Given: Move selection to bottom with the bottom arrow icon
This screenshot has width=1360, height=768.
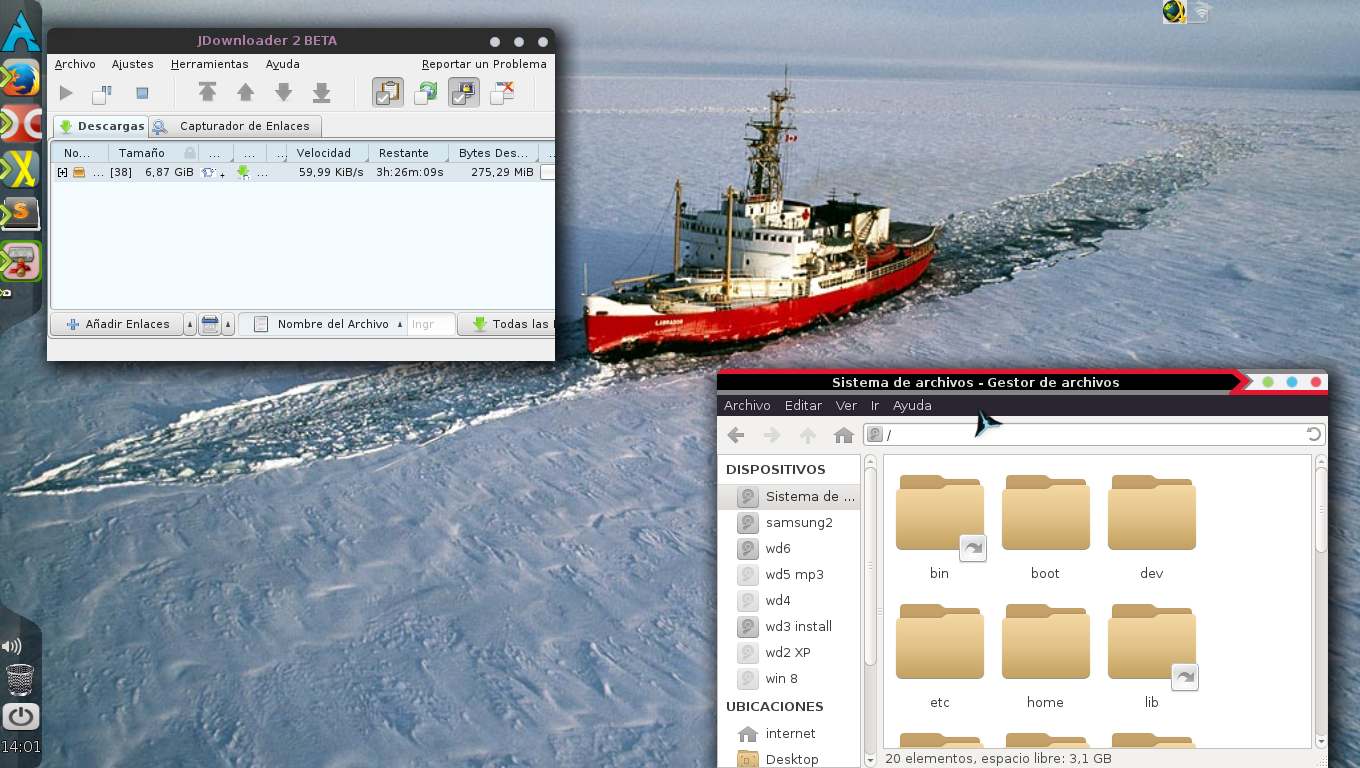Looking at the screenshot, I should (x=321, y=93).
